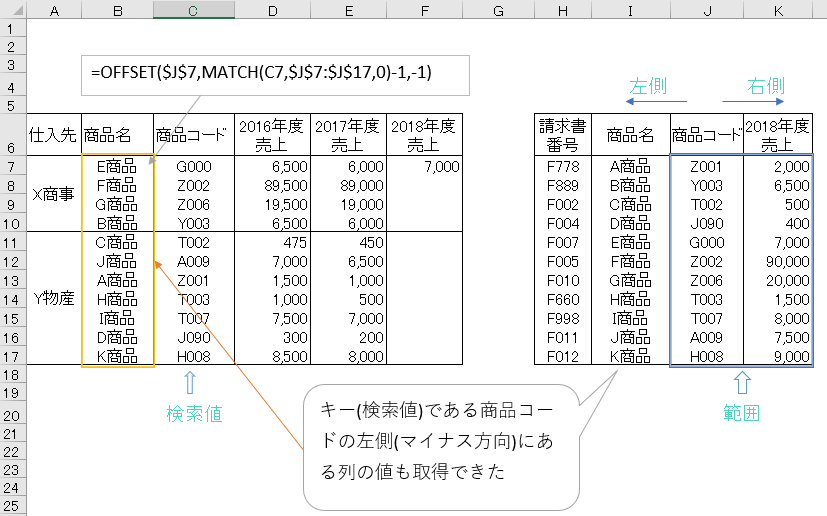Click cell B商品 in column B
The width and height of the screenshot is (827, 516).
pyautogui.click(x=117, y=223)
